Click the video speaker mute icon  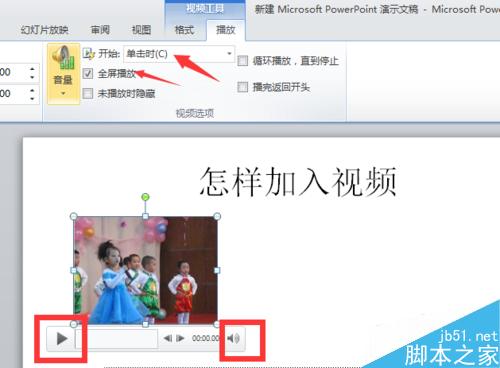[234, 339]
